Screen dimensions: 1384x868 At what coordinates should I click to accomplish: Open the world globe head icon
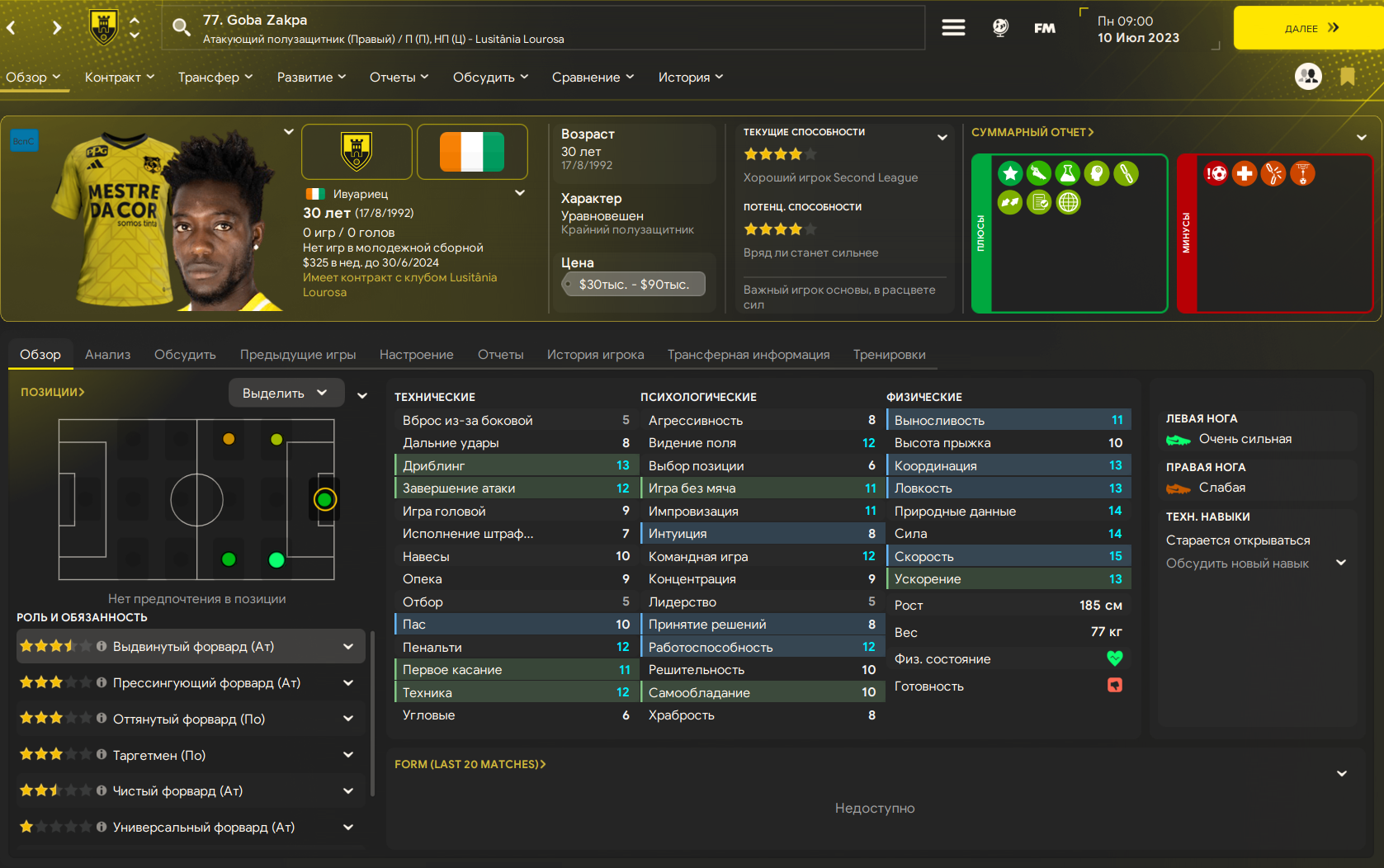1000,28
